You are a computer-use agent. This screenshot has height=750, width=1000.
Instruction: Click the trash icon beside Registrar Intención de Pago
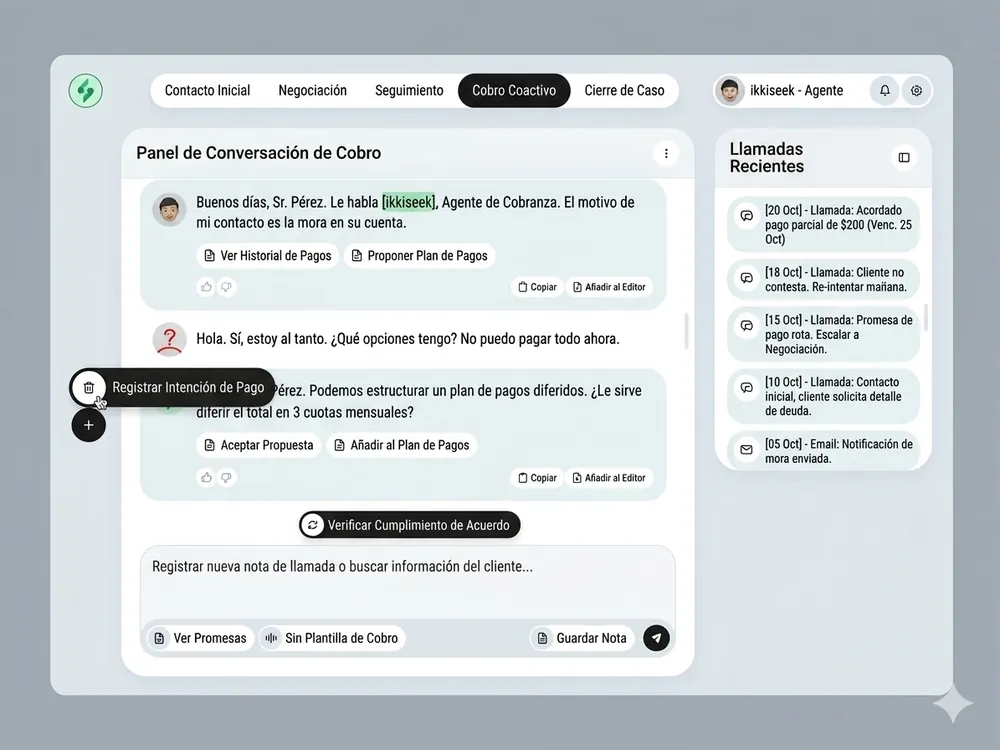[89, 387]
